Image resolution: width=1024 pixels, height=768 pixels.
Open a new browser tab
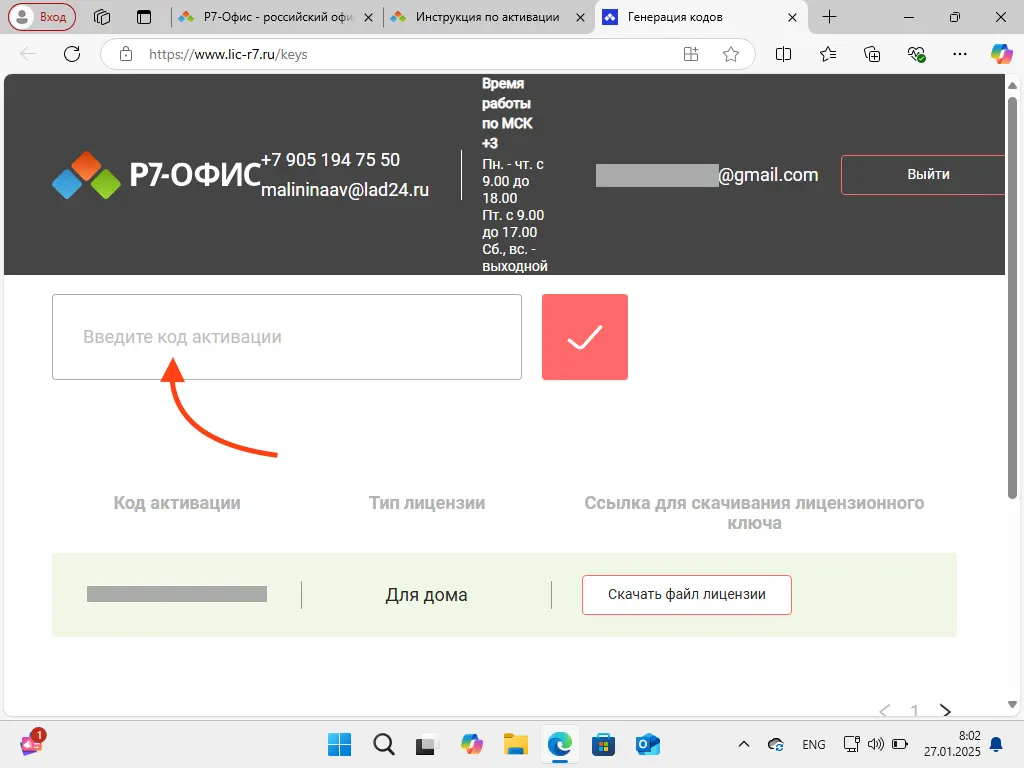click(829, 17)
